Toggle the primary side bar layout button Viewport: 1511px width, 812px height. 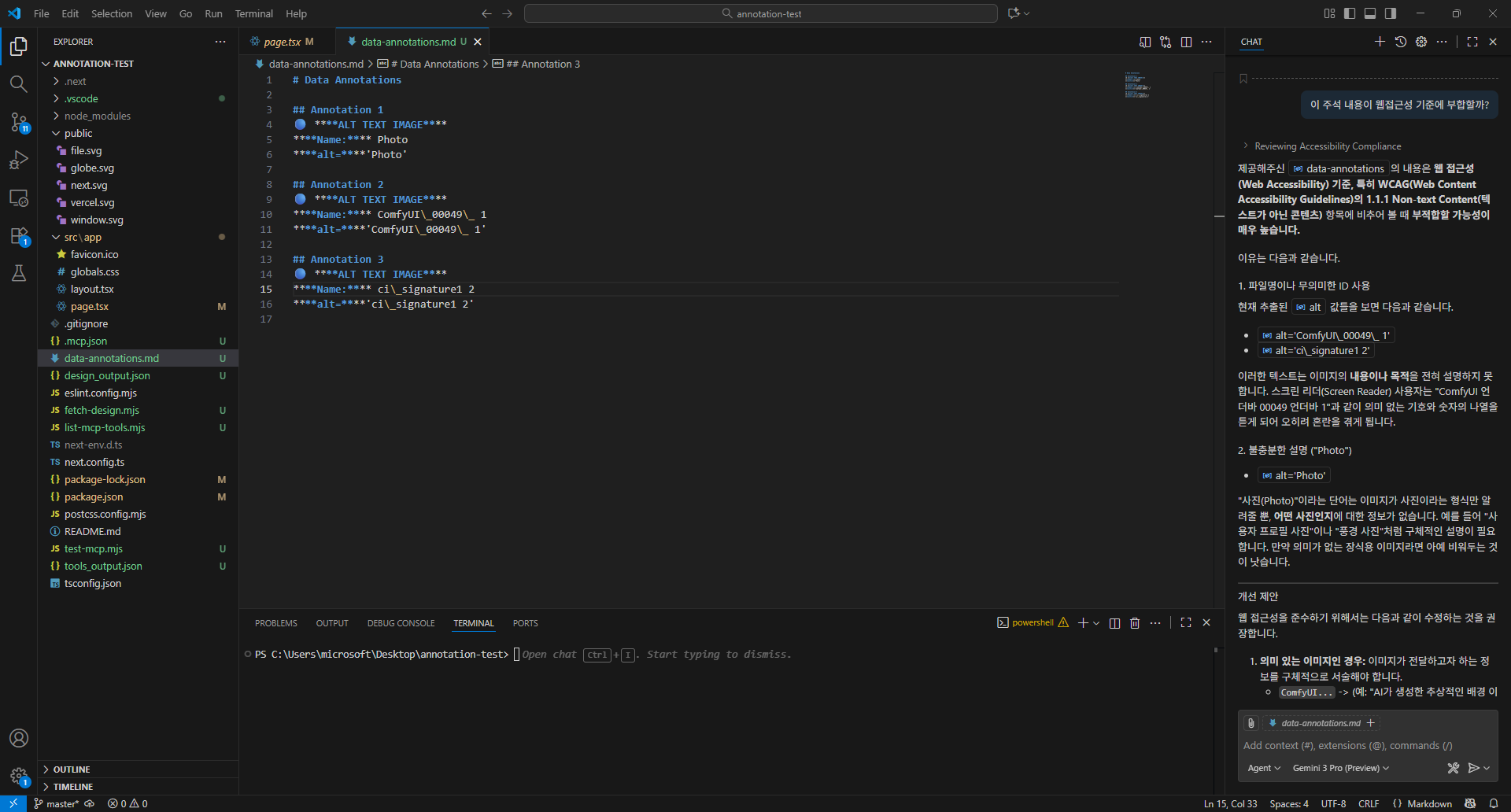pyautogui.click(x=1350, y=13)
